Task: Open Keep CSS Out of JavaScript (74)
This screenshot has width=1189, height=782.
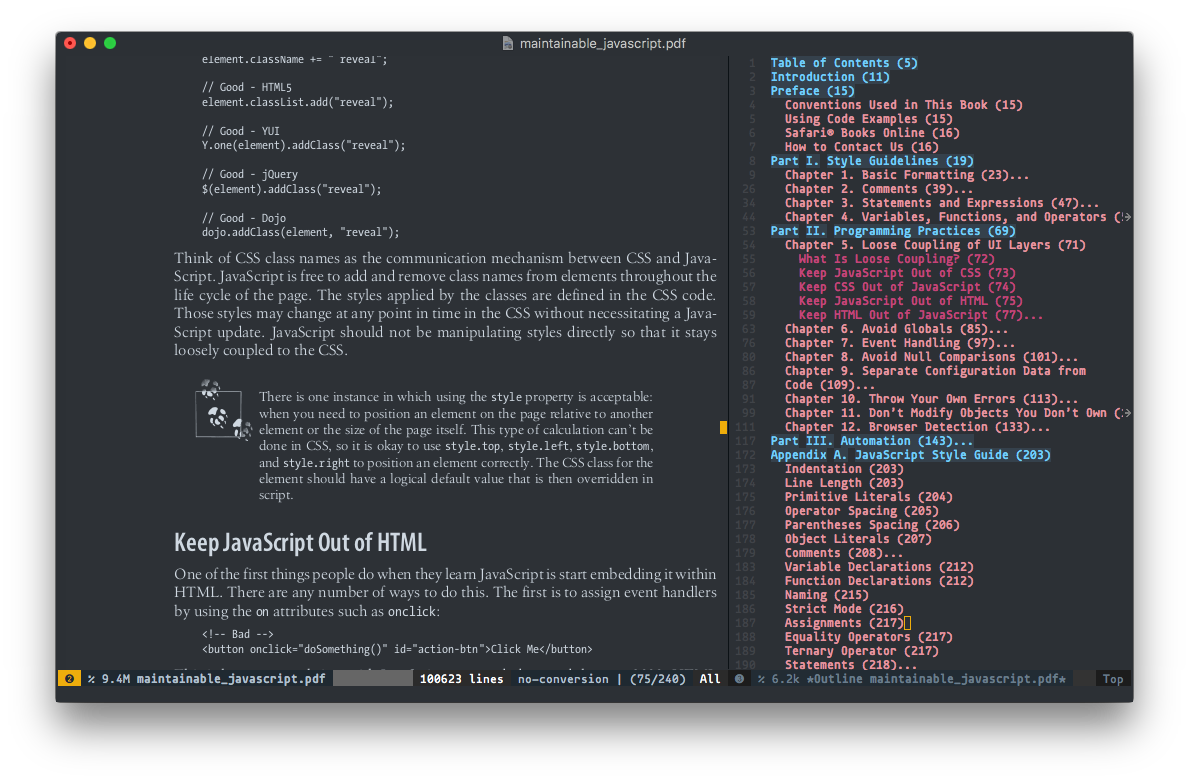Action: tap(907, 287)
